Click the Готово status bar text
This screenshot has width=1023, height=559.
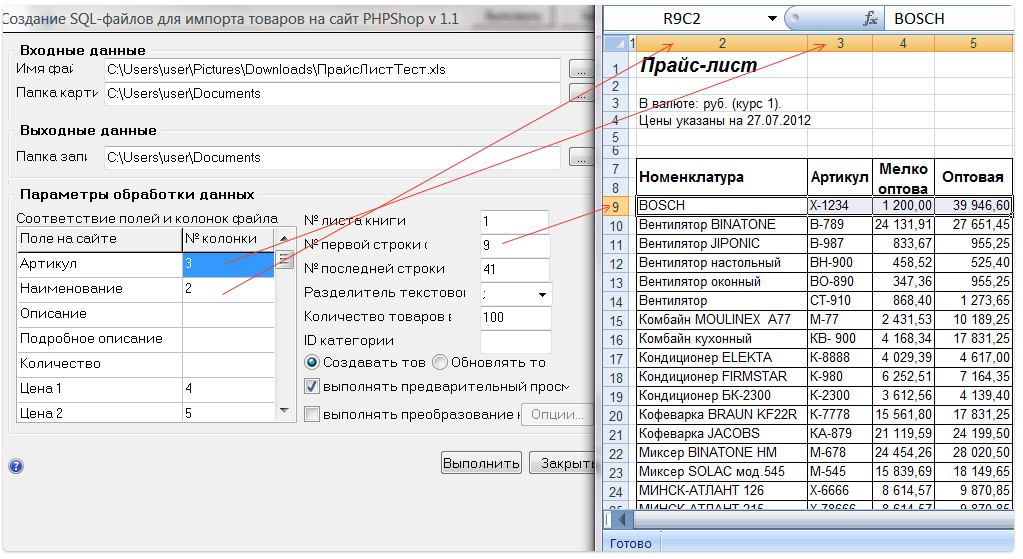630,543
